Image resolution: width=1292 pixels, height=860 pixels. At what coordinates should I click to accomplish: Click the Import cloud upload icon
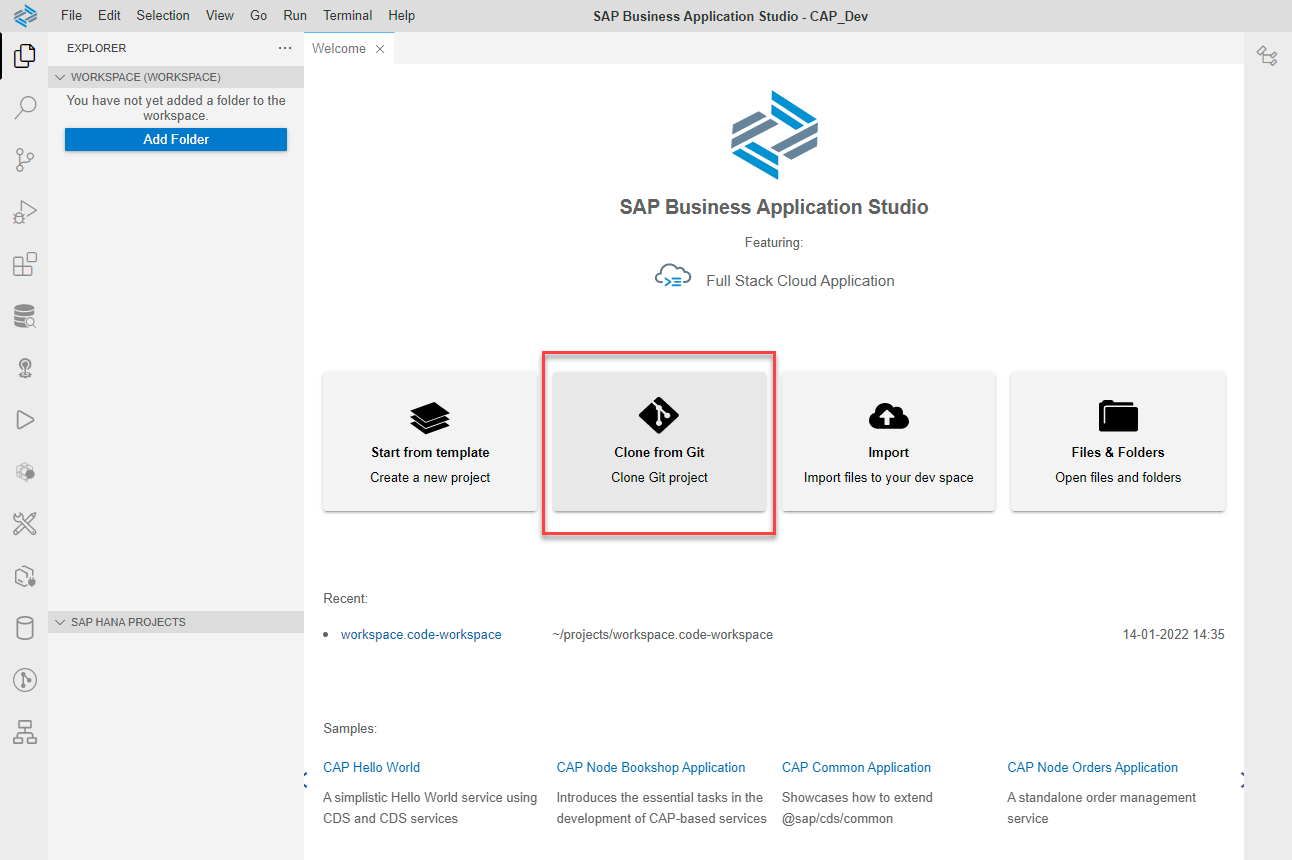click(x=888, y=415)
